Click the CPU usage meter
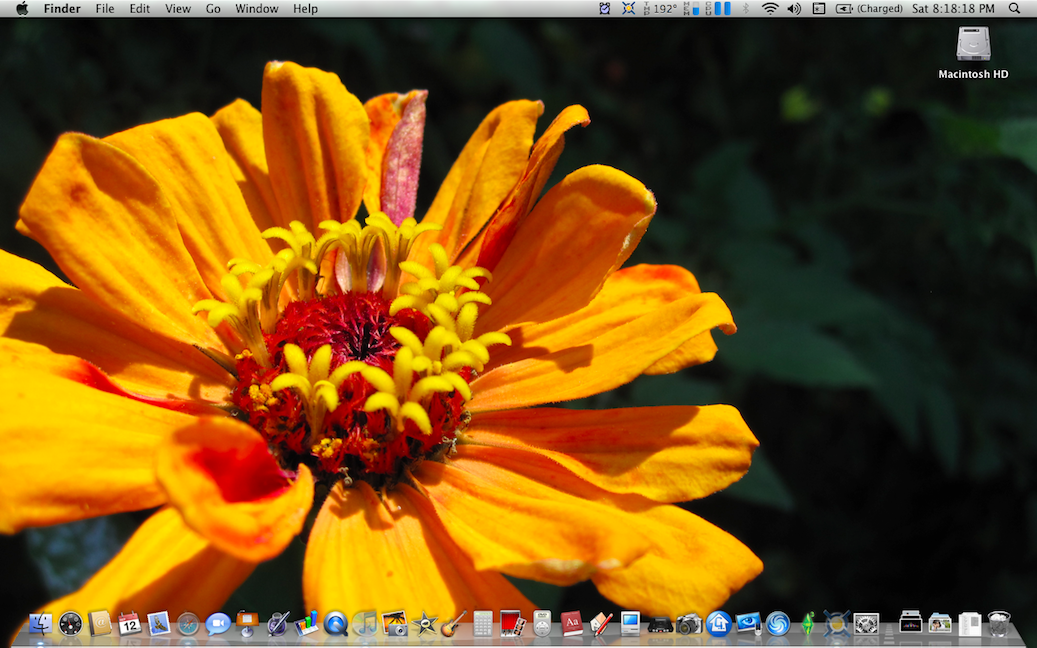 [718, 9]
